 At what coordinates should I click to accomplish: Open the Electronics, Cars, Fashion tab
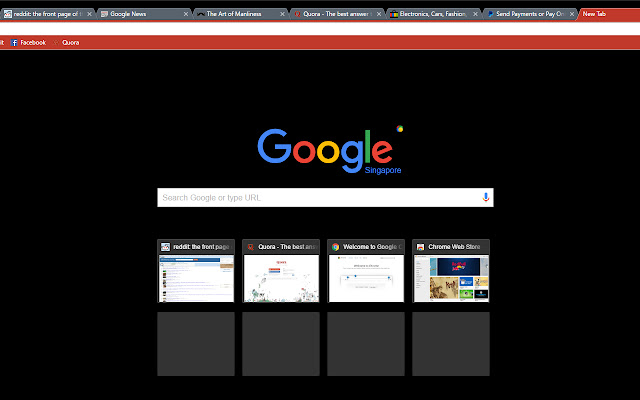pyautogui.click(x=434, y=14)
